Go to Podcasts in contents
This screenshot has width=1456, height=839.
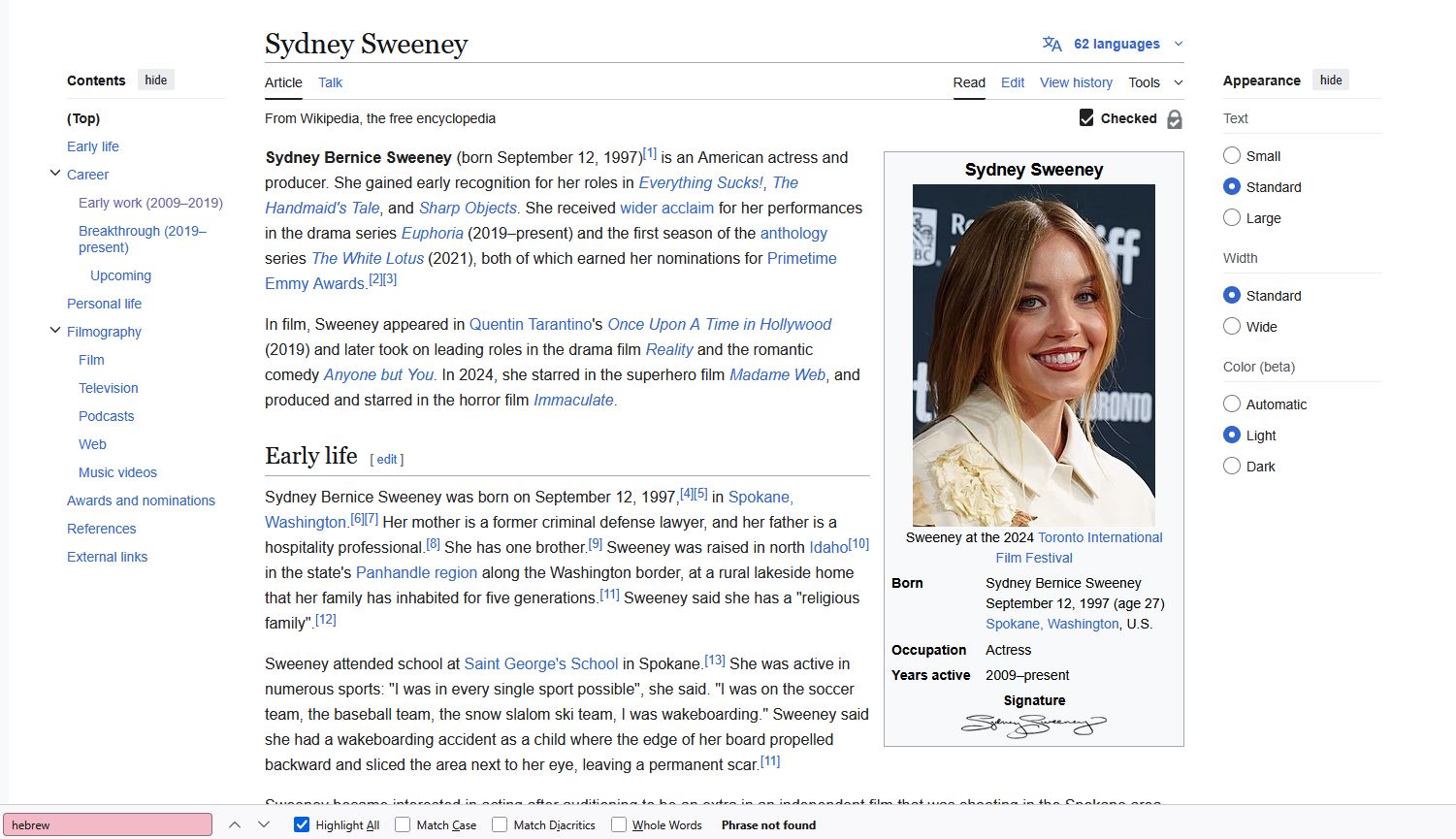point(107,416)
